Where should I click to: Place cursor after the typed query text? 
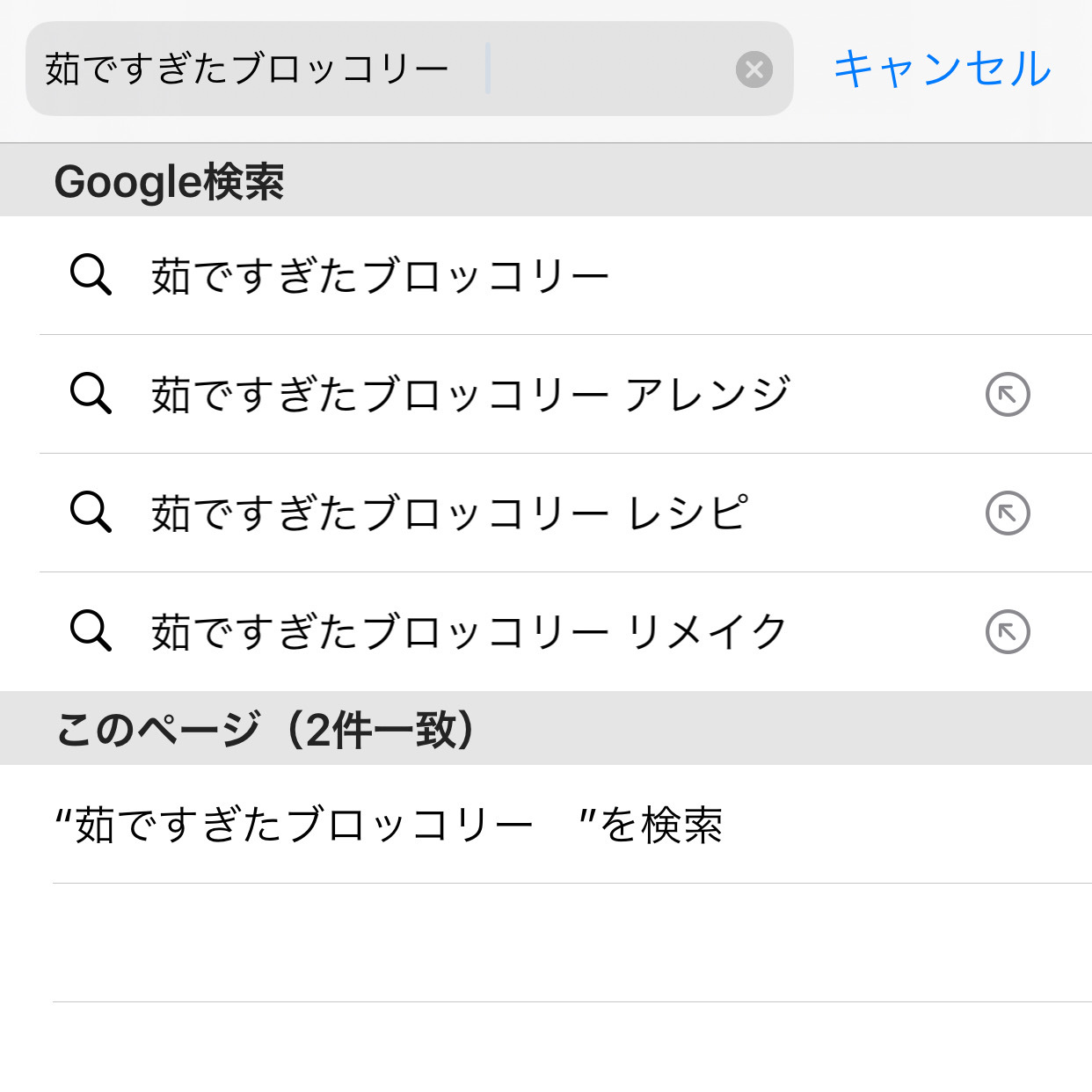(487, 69)
